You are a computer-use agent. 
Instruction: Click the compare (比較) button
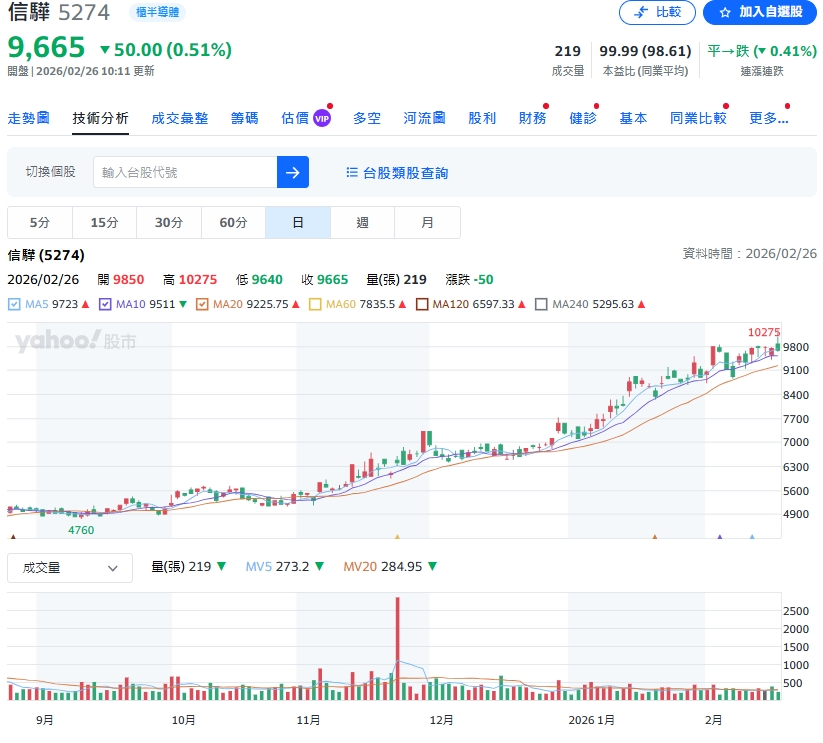tap(657, 12)
